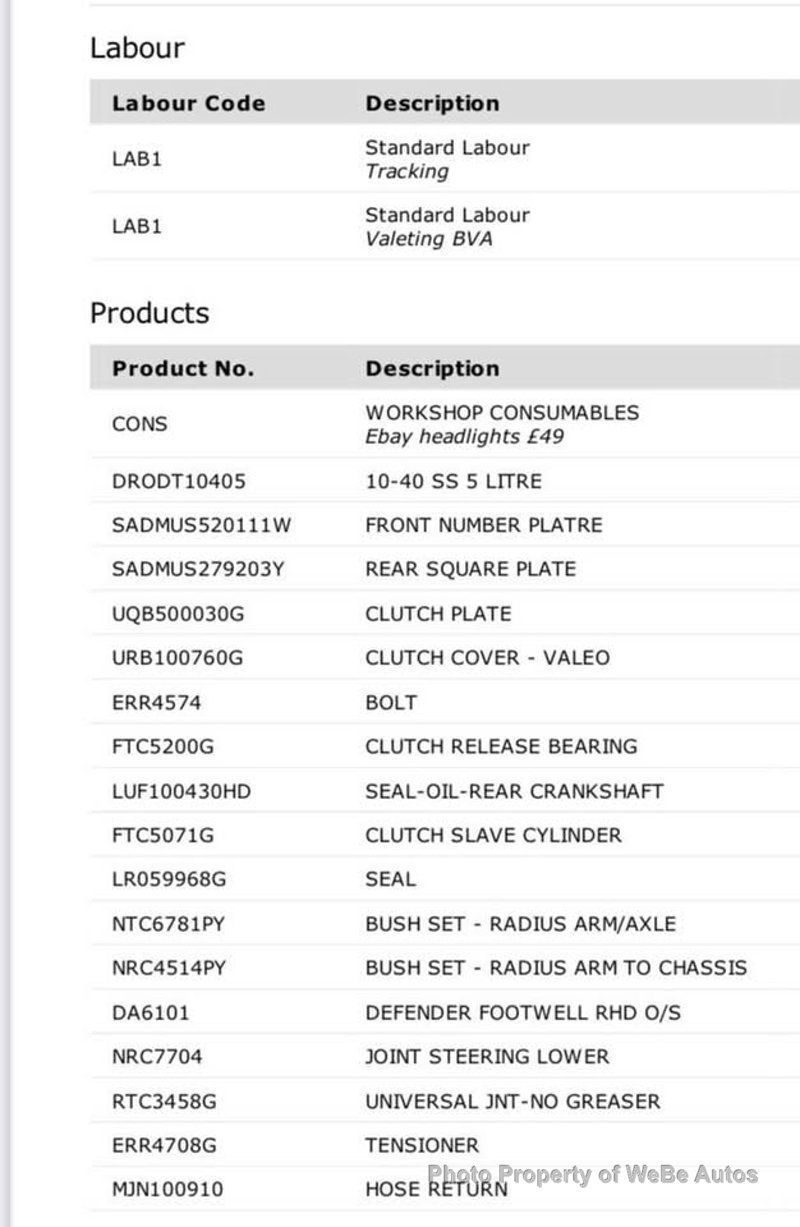
Task: Select product number ERR4708G
Action: click(x=164, y=1145)
